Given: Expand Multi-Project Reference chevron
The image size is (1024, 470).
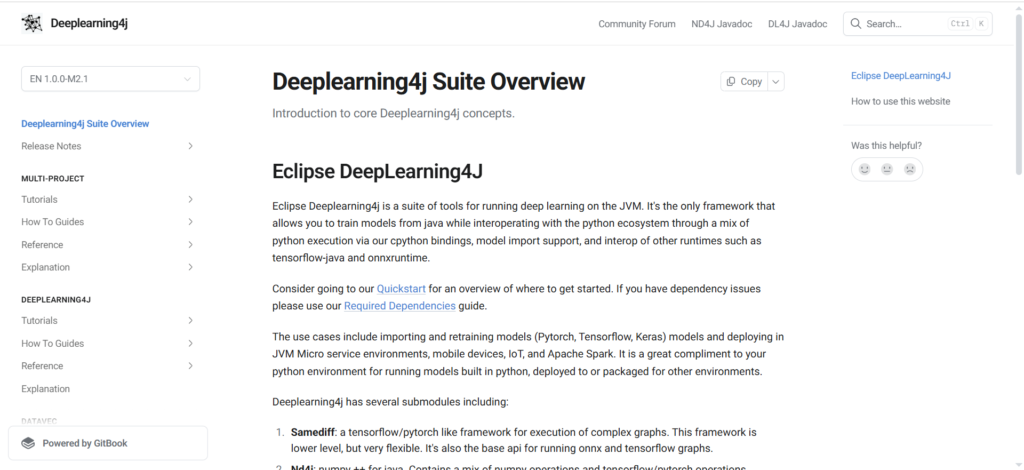Looking at the screenshot, I should [190, 245].
